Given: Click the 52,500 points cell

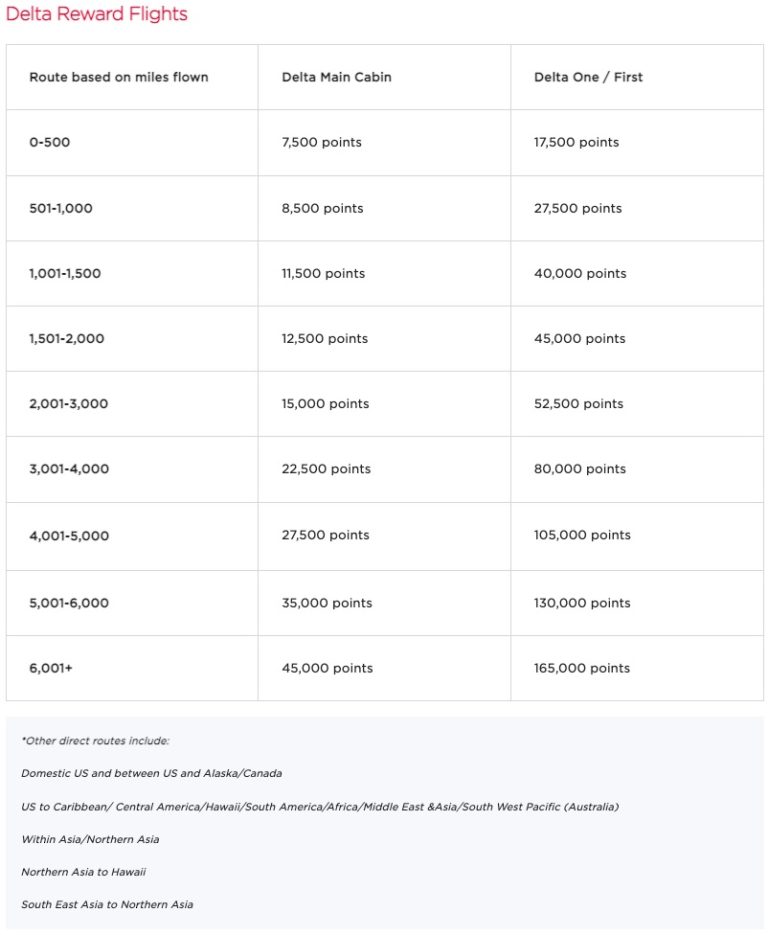Looking at the screenshot, I should pyautogui.click(x=579, y=404).
